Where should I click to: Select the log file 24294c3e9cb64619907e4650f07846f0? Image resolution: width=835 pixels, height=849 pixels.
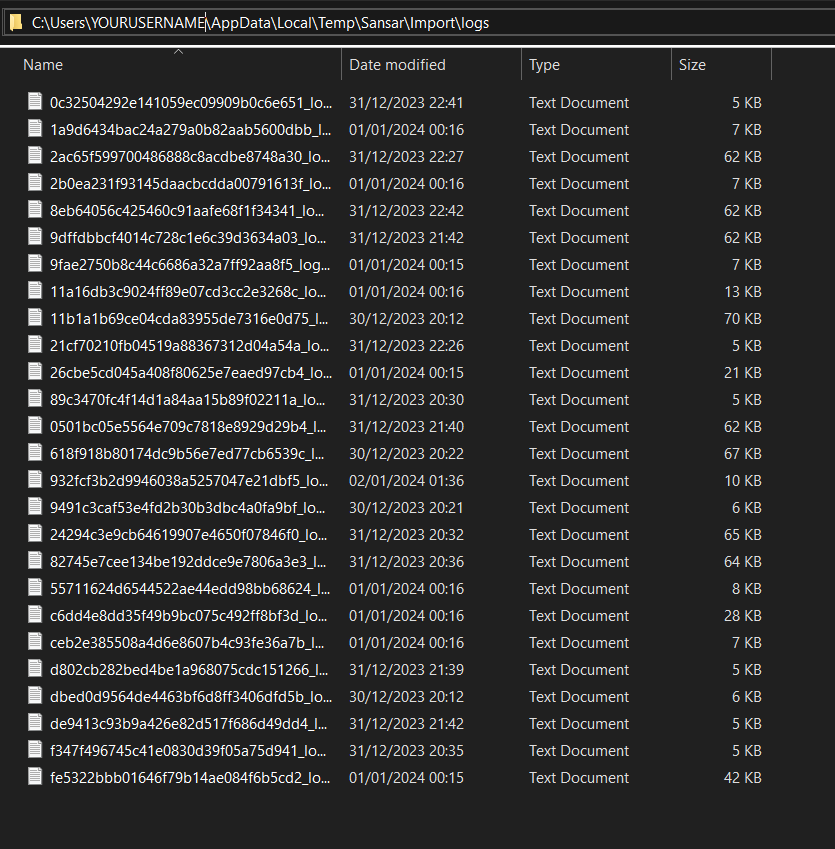189,535
